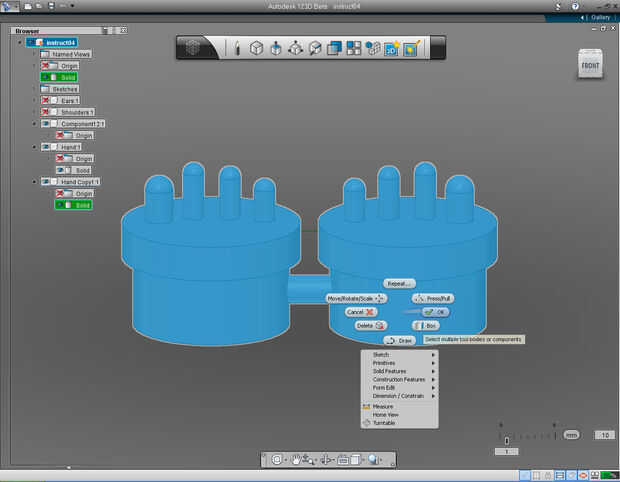Select the Sketch pencil tool
This screenshot has width=620, height=482.
pyautogui.click(x=237, y=48)
